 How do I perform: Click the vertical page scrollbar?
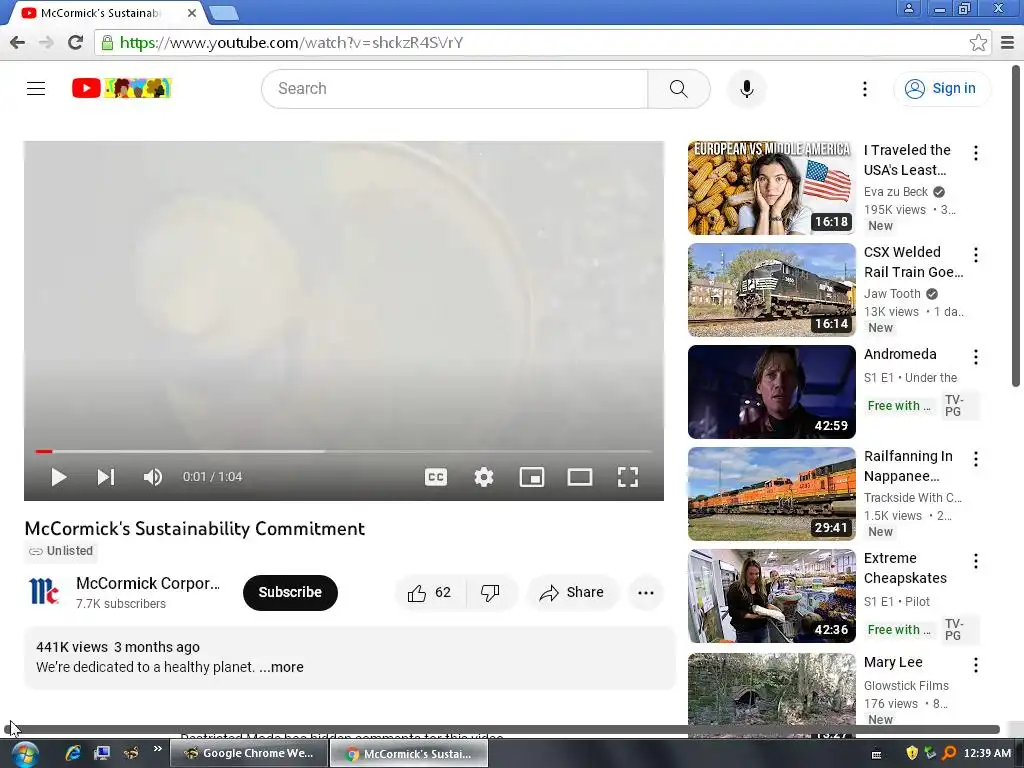pyautogui.click(x=1017, y=225)
